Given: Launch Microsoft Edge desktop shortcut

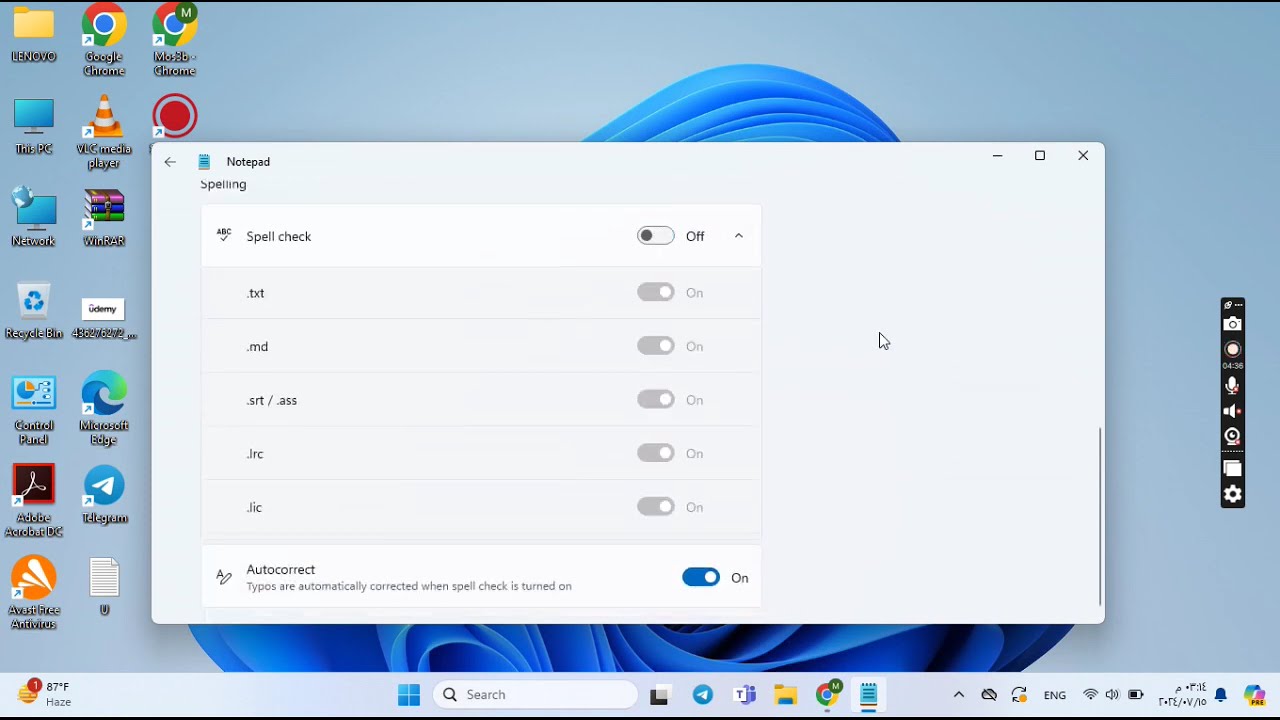Looking at the screenshot, I should pos(104,408).
